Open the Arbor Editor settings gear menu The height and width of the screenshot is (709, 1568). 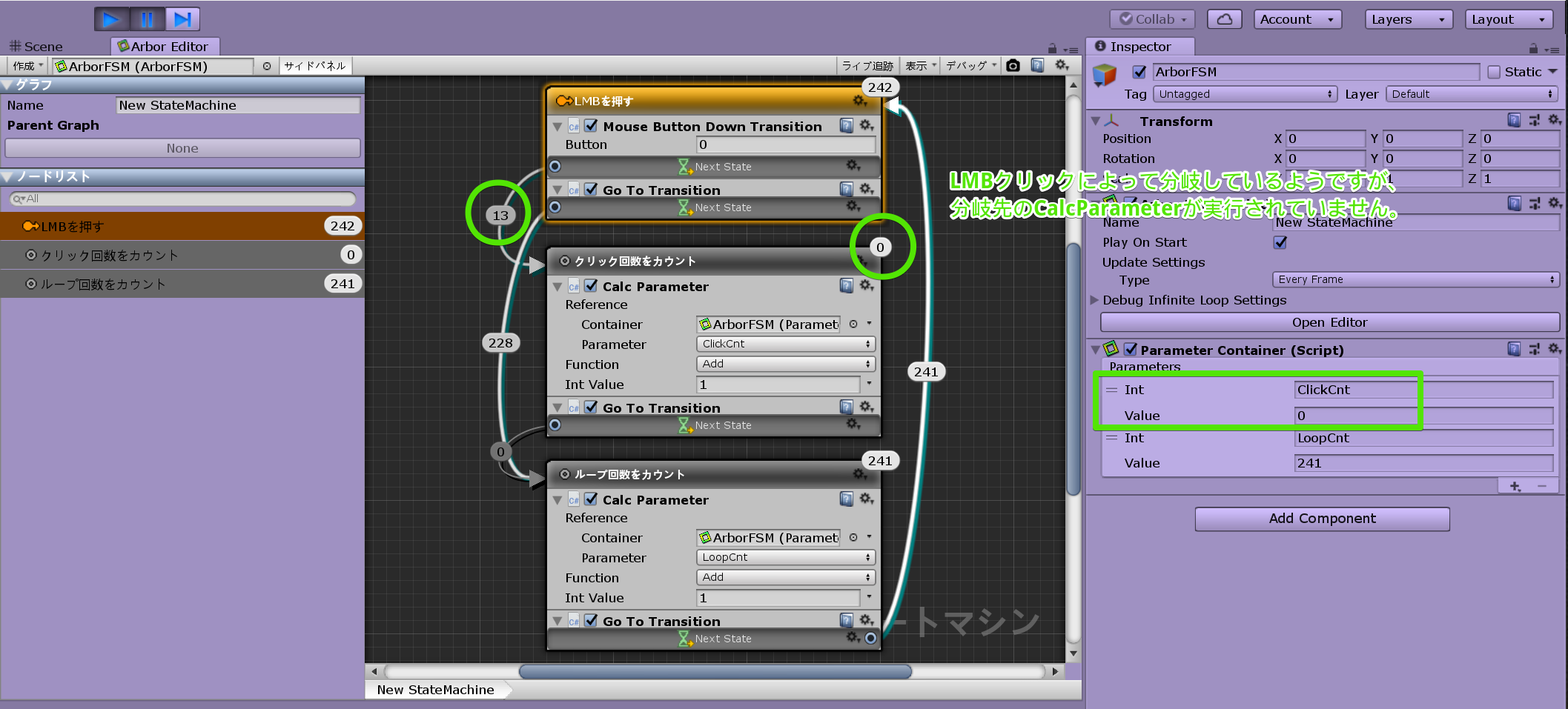point(1063,65)
